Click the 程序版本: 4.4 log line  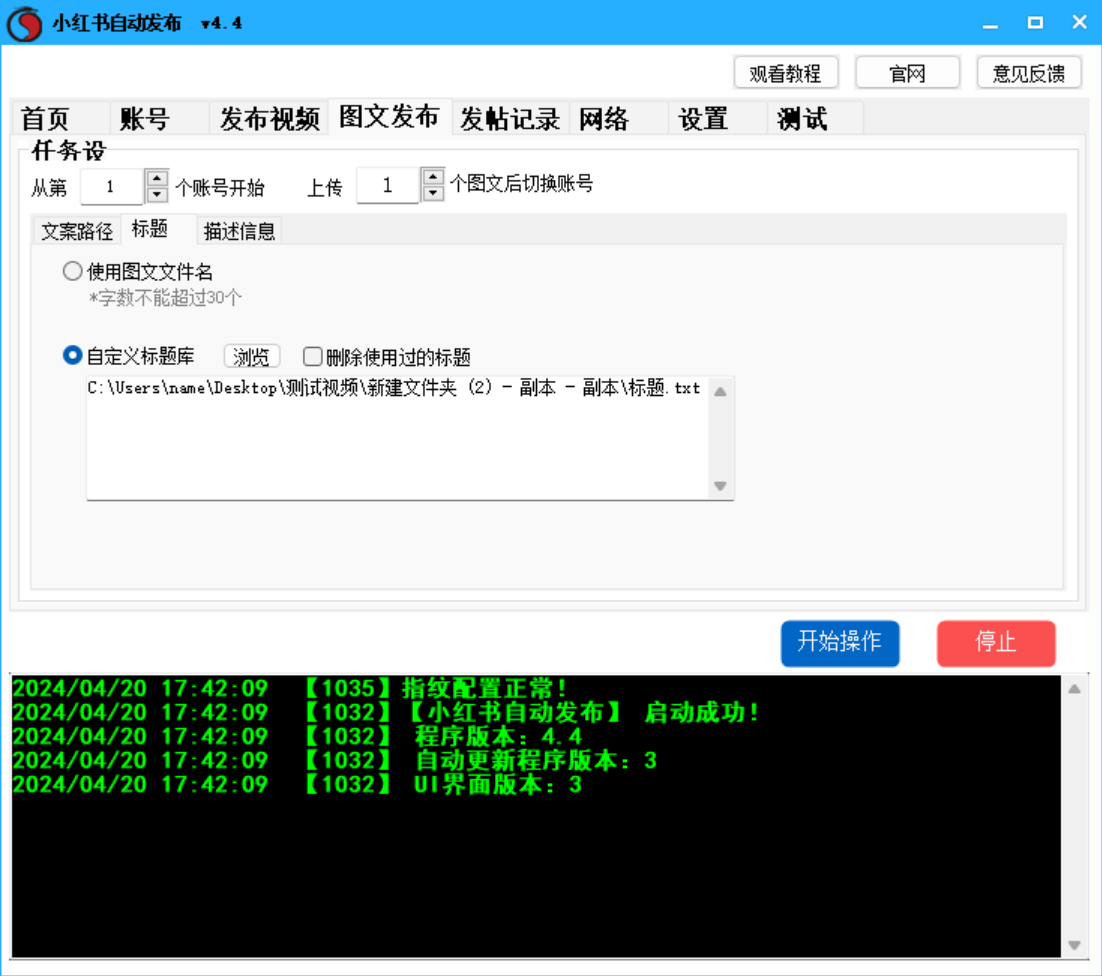[x=298, y=736]
